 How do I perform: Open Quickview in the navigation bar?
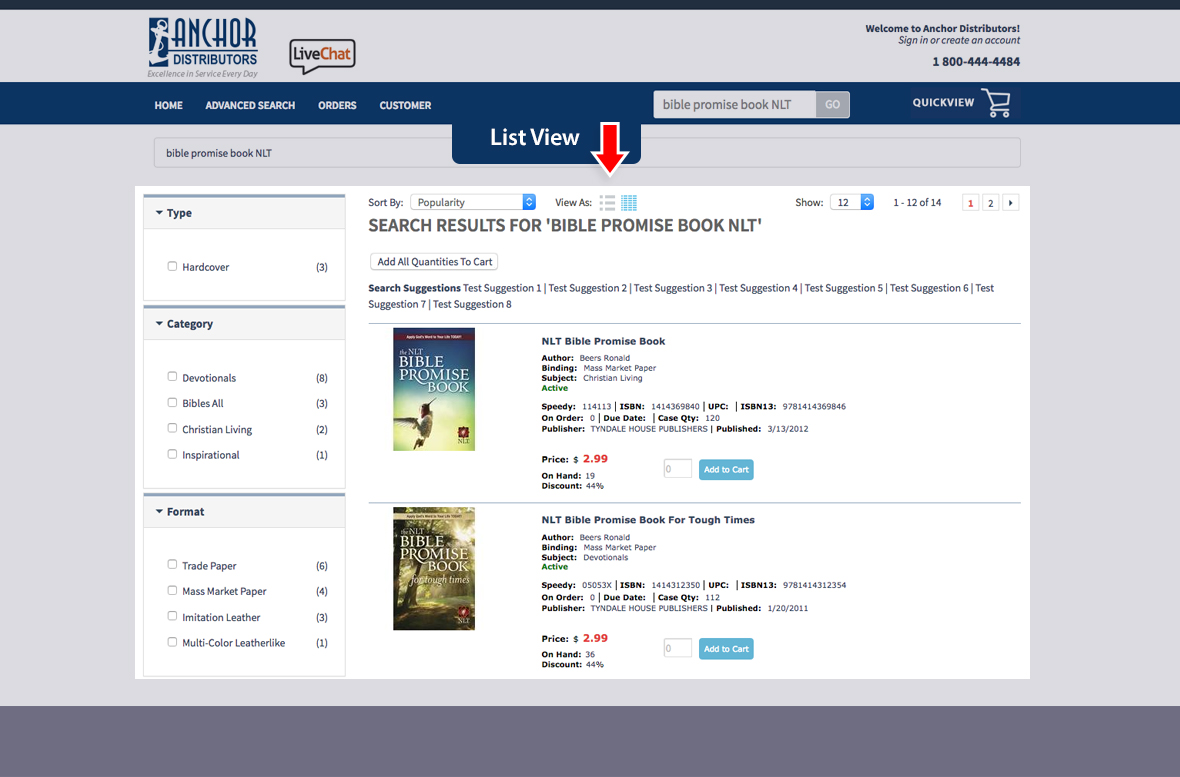[943, 102]
